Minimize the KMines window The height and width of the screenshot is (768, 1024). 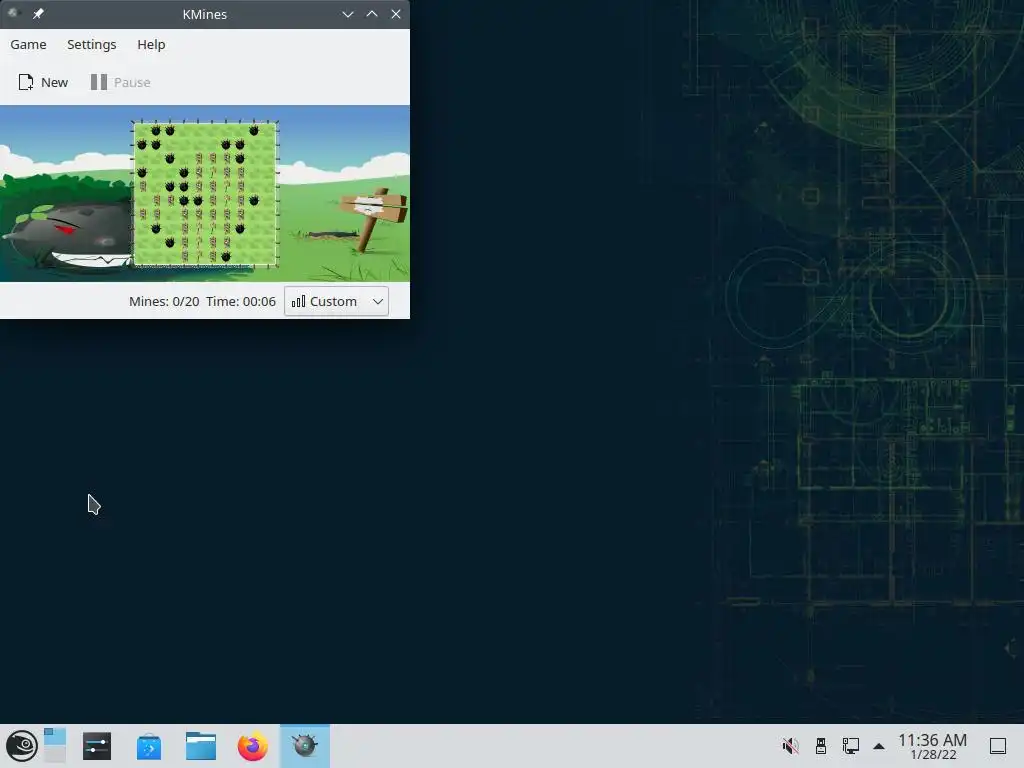coord(347,14)
